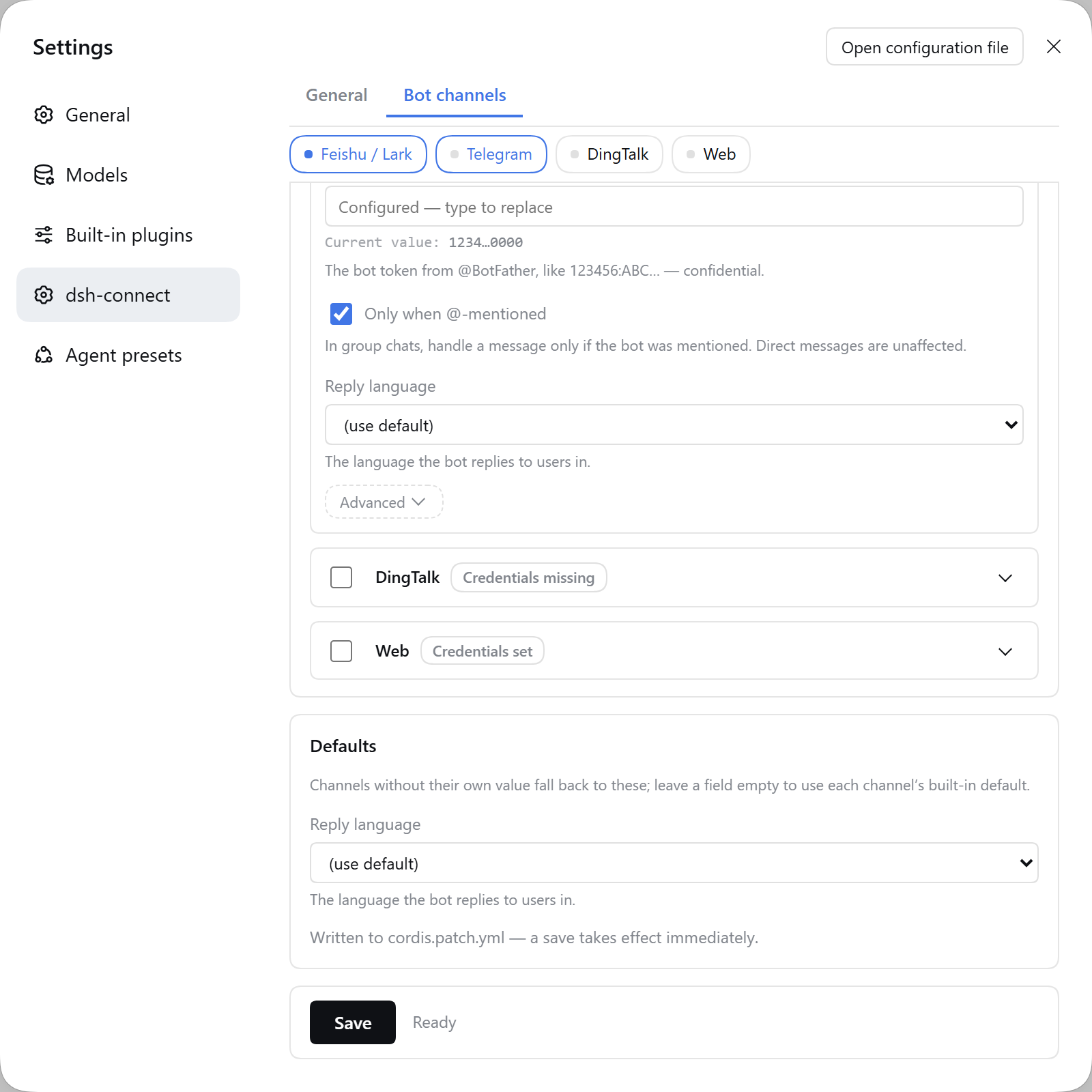
Task: Select the Bot channels tab
Action: pyautogui.click(x=455, y=95)
